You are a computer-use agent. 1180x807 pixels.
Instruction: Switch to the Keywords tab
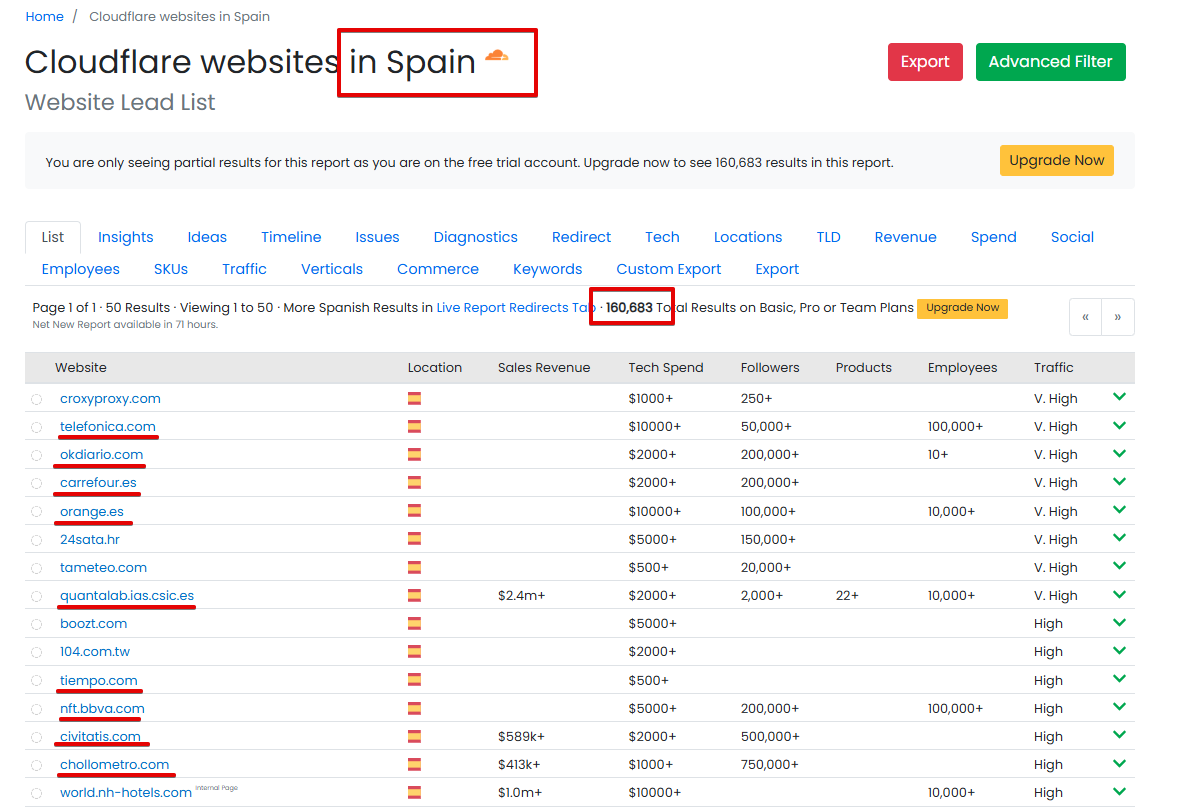[547, 270]
